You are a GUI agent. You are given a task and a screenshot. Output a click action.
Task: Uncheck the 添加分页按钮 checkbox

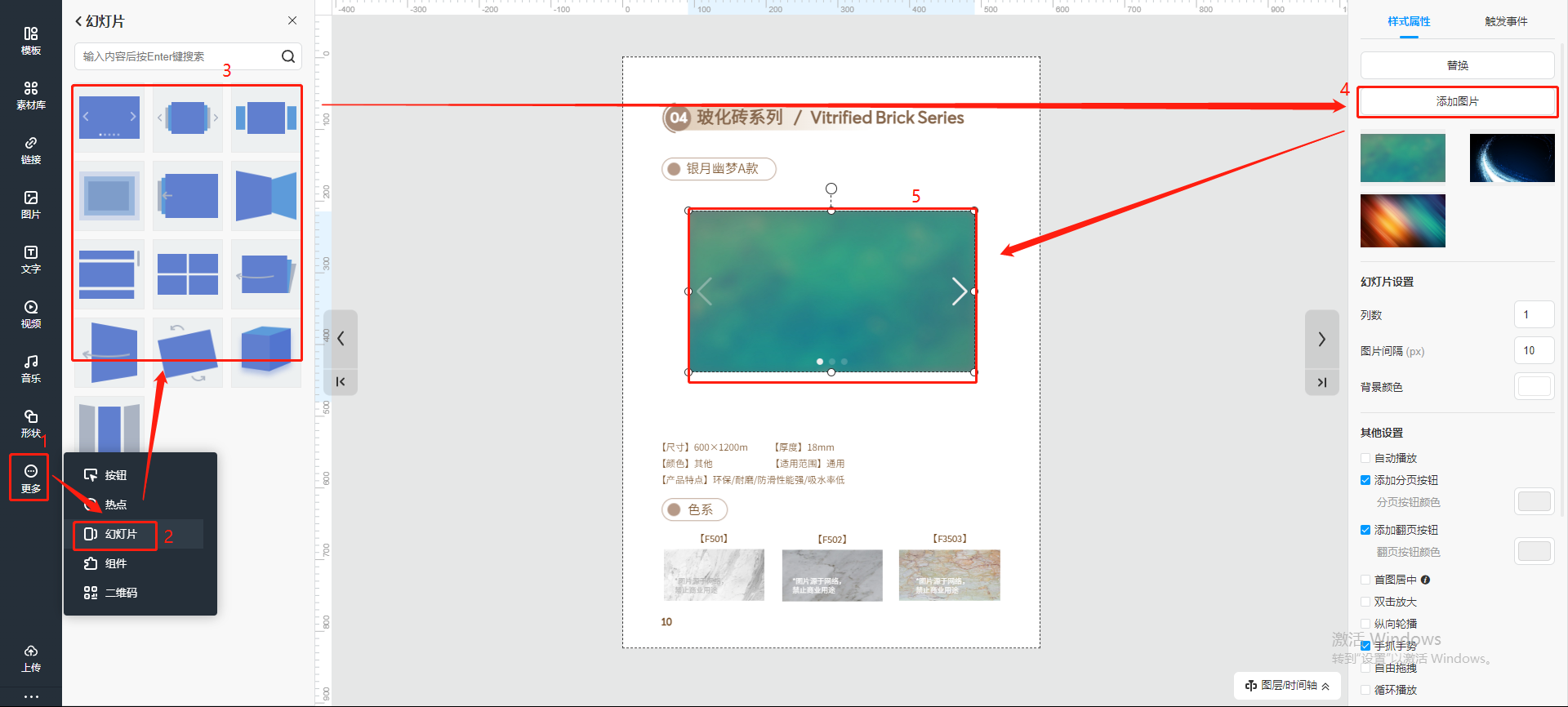tap(1365, 480)
